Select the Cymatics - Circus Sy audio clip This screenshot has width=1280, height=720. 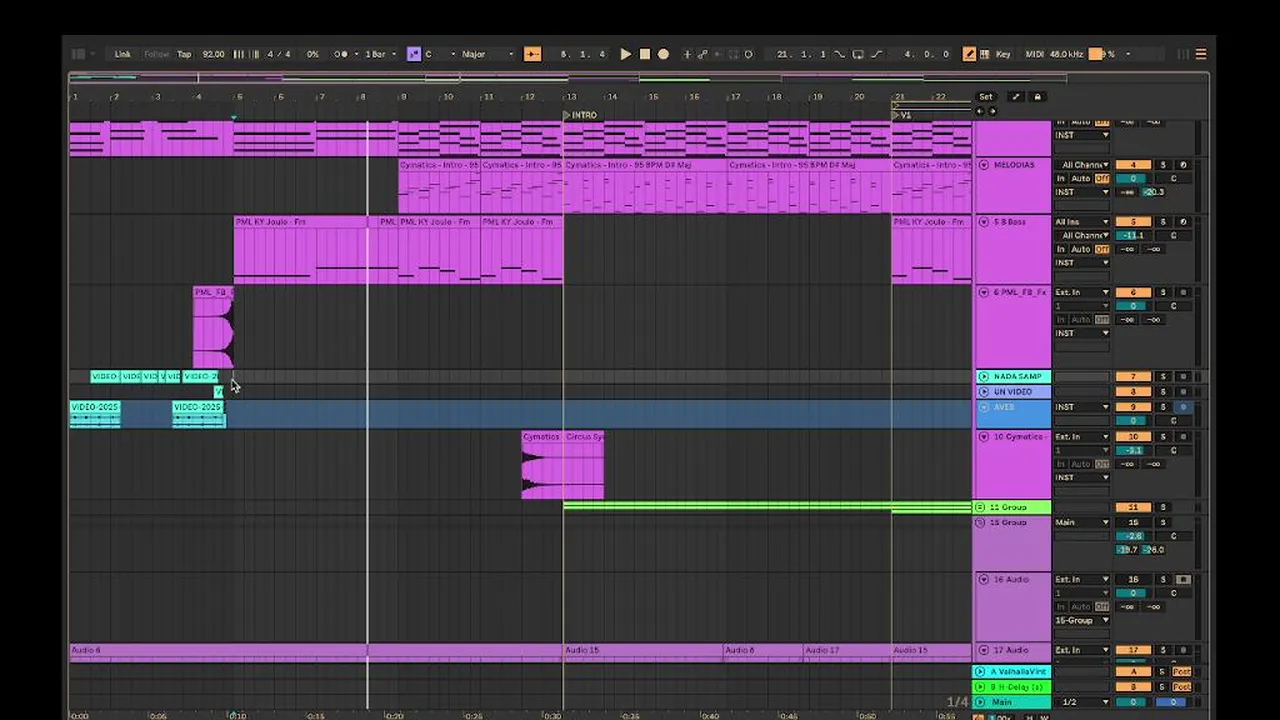[563, 465]
